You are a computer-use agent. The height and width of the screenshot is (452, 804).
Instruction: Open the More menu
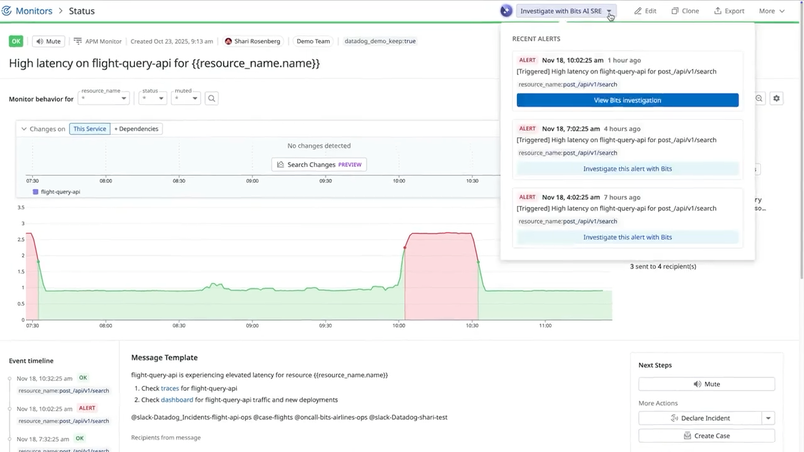click(772, 11)
